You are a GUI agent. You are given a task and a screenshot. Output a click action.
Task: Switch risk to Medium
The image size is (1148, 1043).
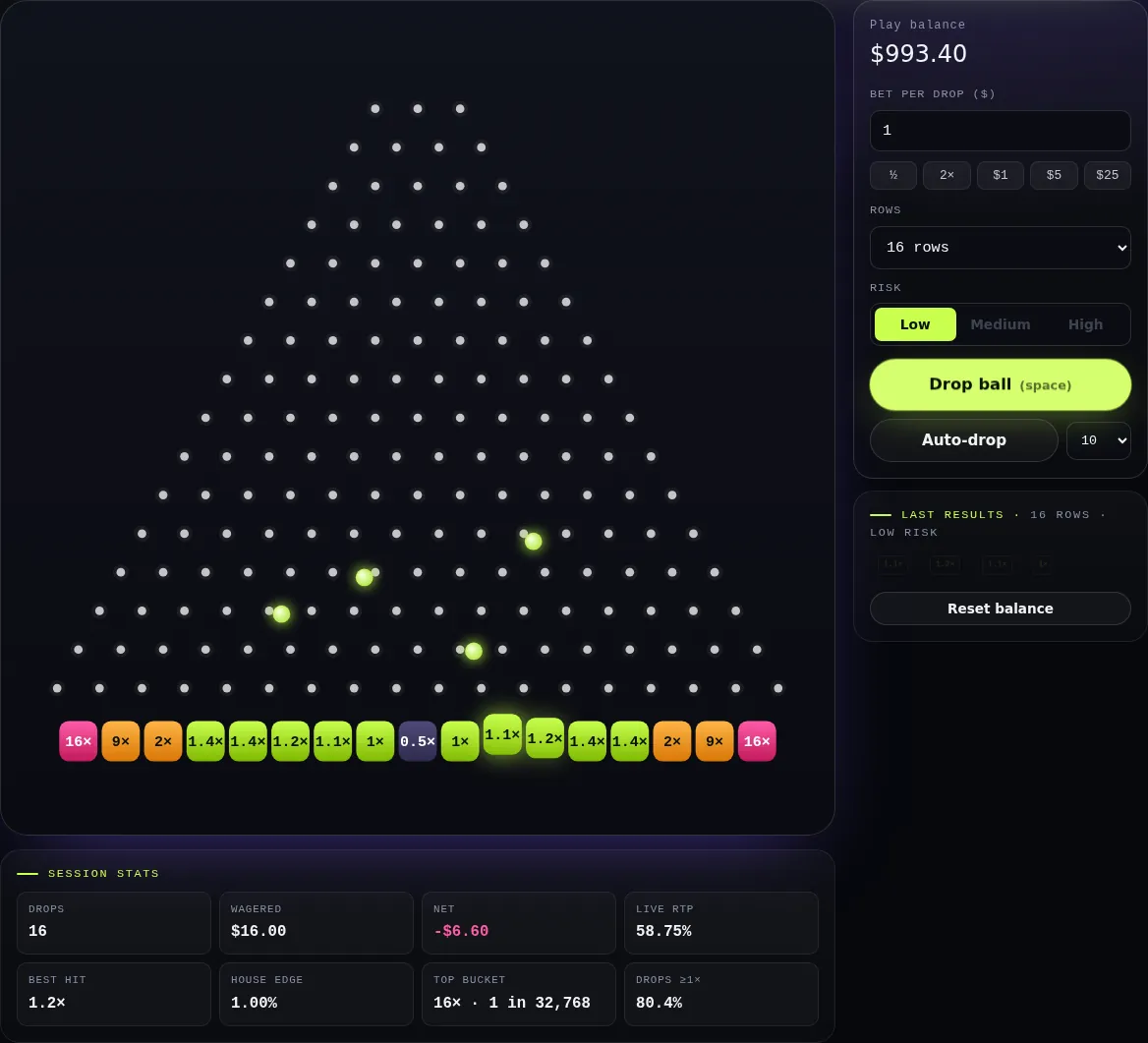[1001, 324]
